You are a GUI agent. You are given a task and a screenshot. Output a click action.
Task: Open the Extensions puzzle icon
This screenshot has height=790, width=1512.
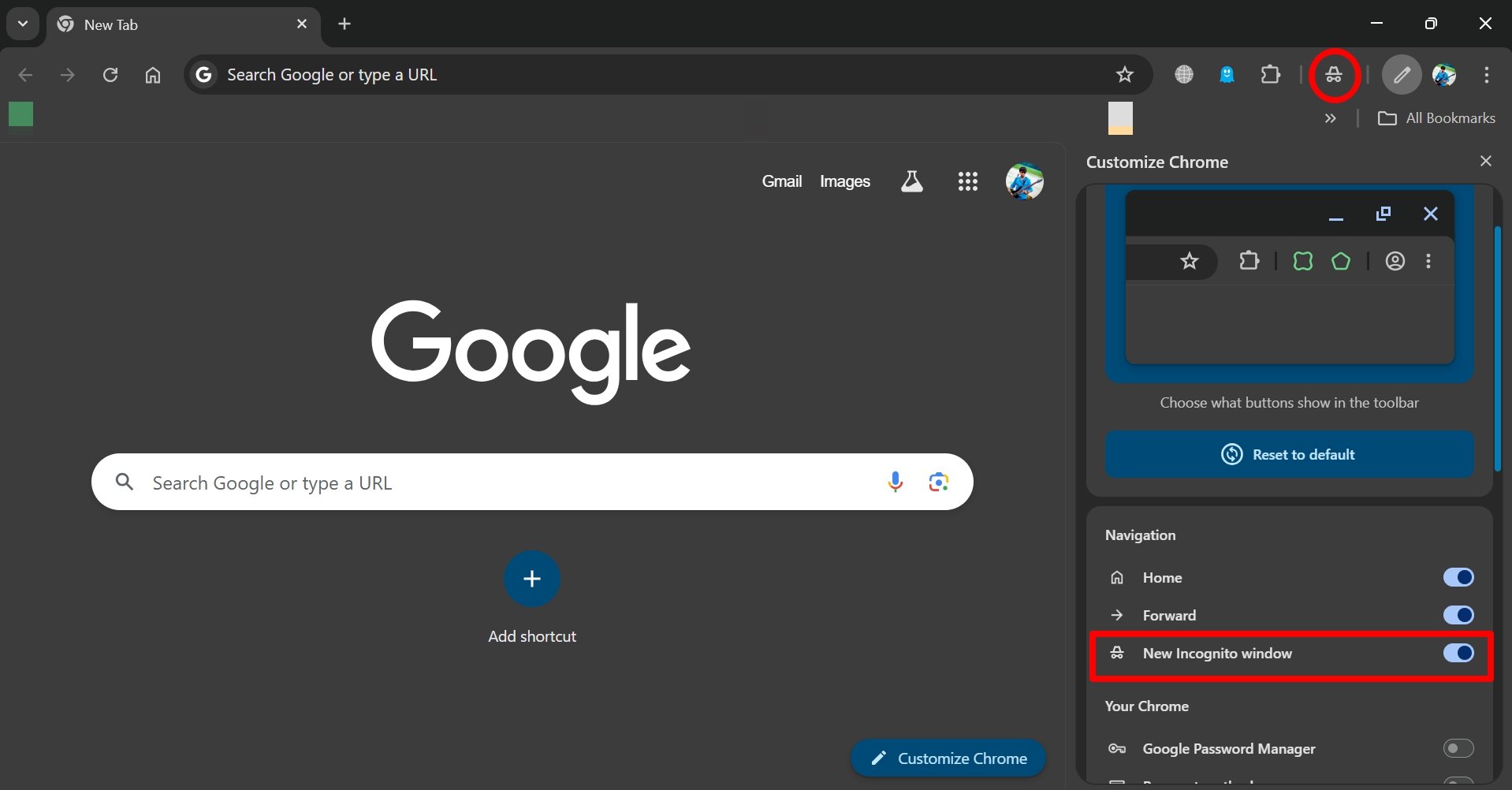[1270, 75]
